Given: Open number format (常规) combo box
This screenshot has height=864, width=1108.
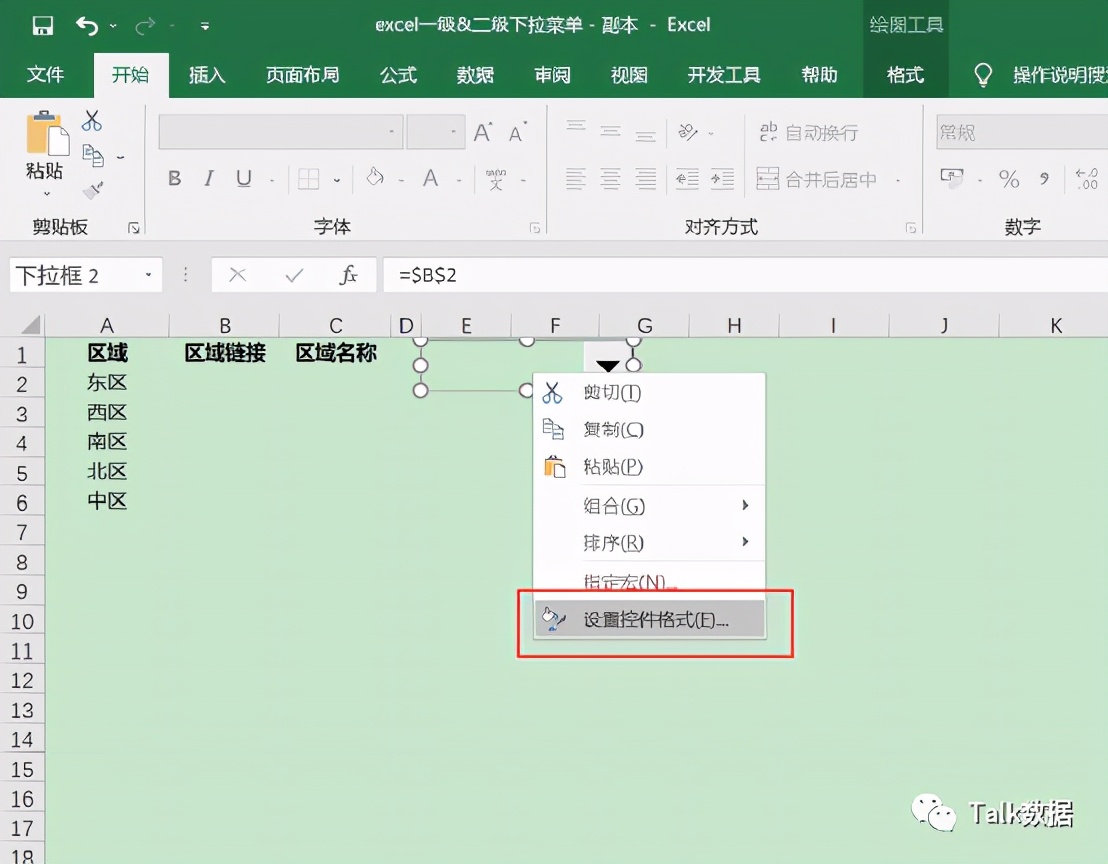Looking at the screenshot, I should [1022, 132].
